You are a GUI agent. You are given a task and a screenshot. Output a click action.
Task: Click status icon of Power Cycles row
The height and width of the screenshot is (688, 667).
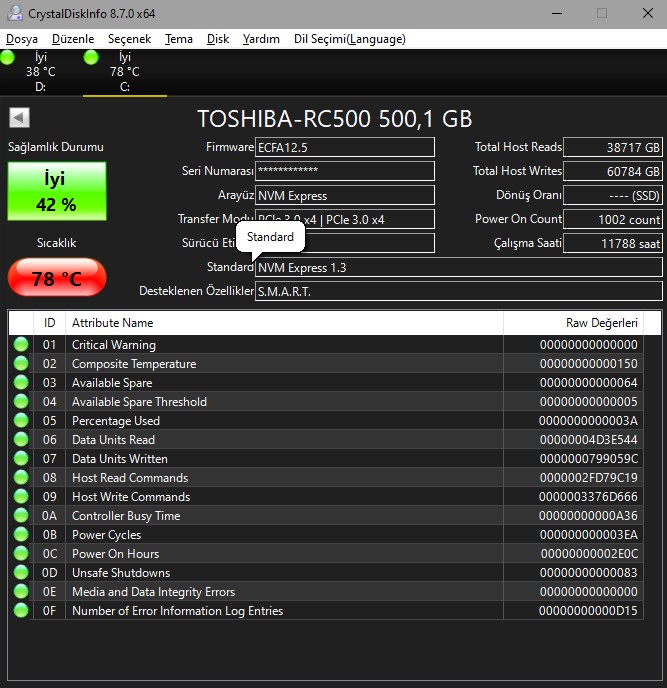(21, 534)
